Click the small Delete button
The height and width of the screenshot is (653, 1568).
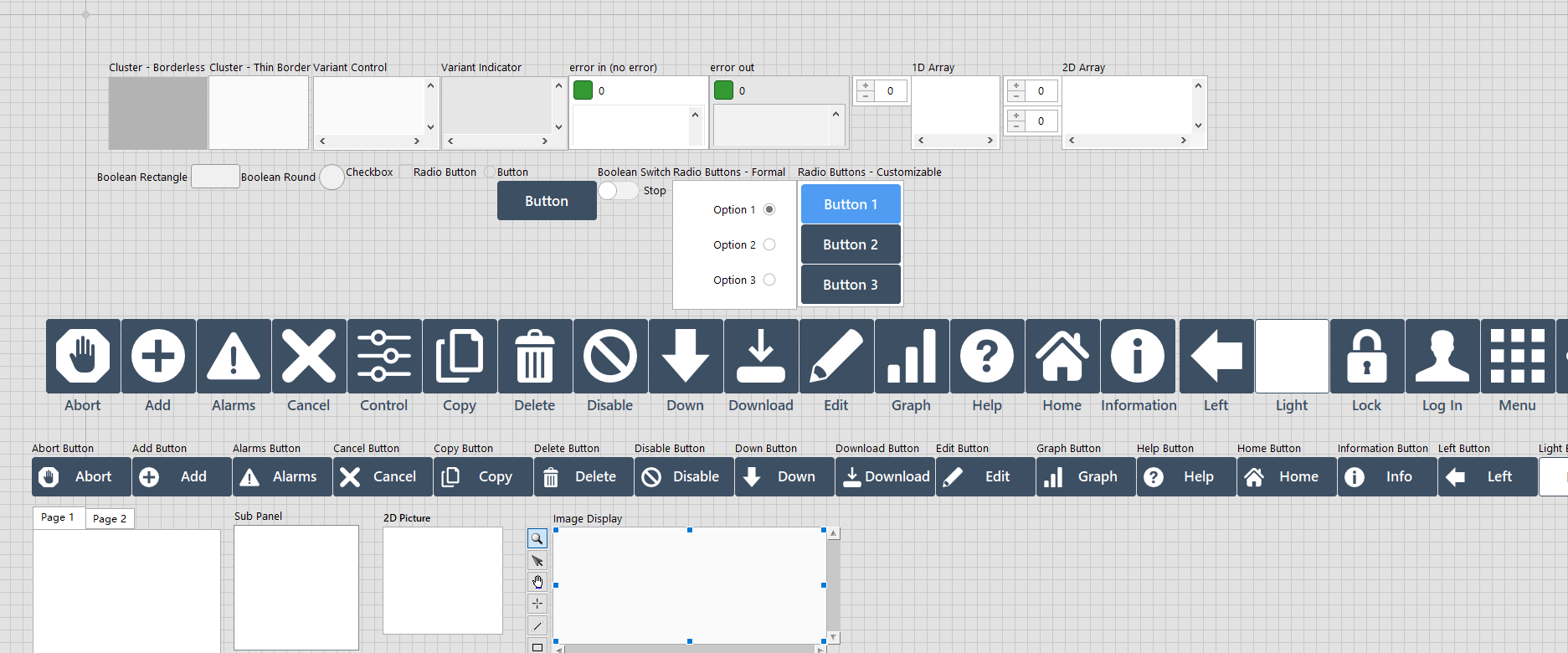(x=584, y=476)
